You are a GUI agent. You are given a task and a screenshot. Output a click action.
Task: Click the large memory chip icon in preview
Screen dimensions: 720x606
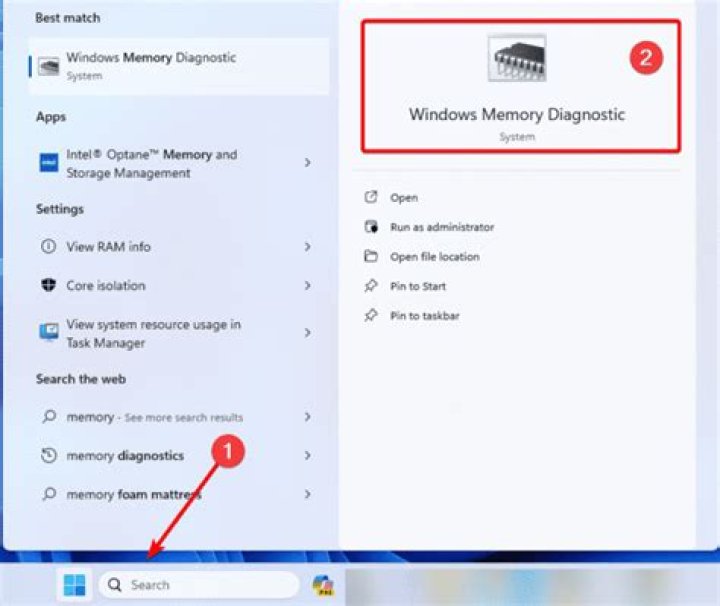point(517,58)
